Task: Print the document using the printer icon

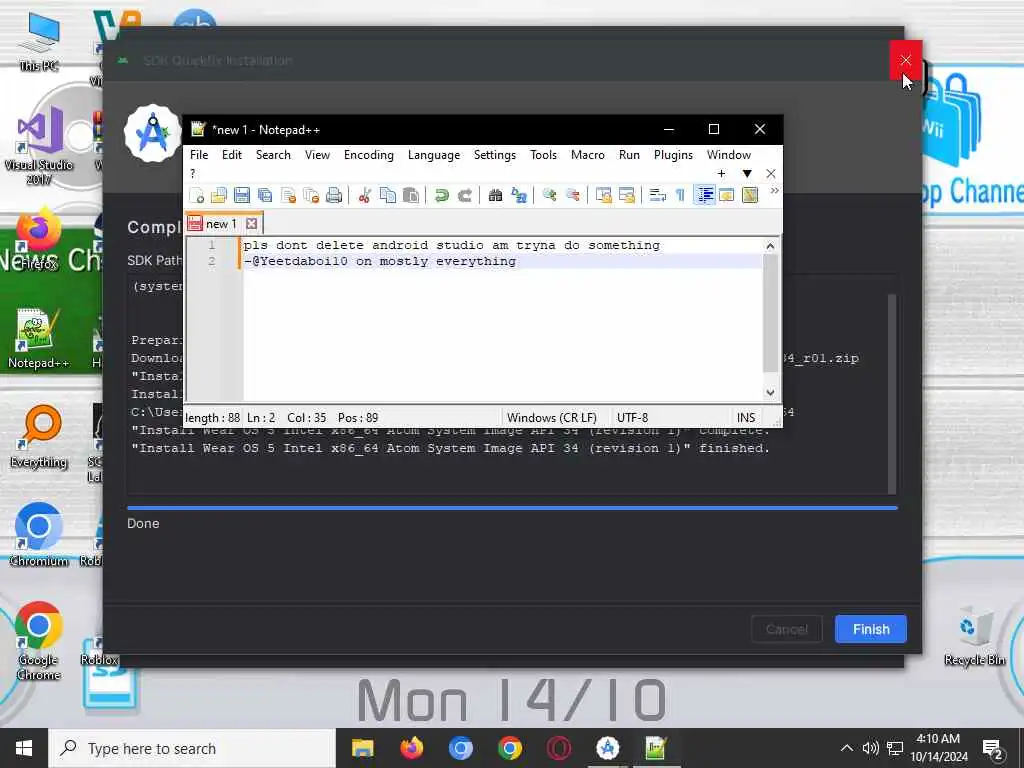Action: 334,195
